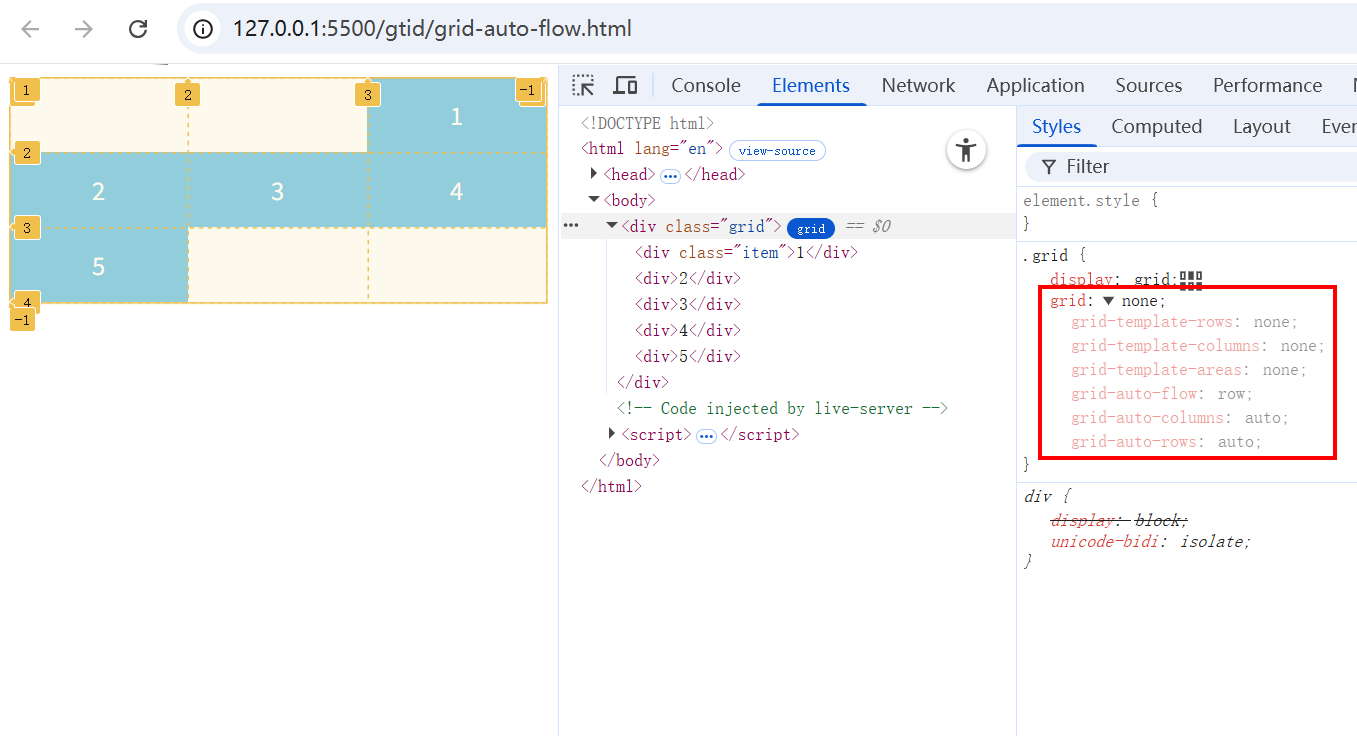Click the DOCTYPE html line
Viewport: 1357px width, 736px height.
648,123
